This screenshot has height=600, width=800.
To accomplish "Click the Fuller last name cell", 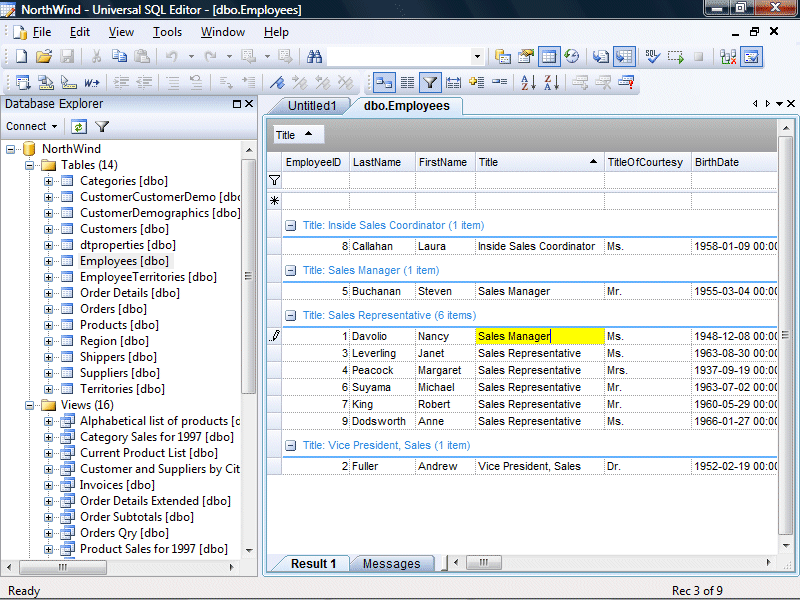I will click(383, 466).
